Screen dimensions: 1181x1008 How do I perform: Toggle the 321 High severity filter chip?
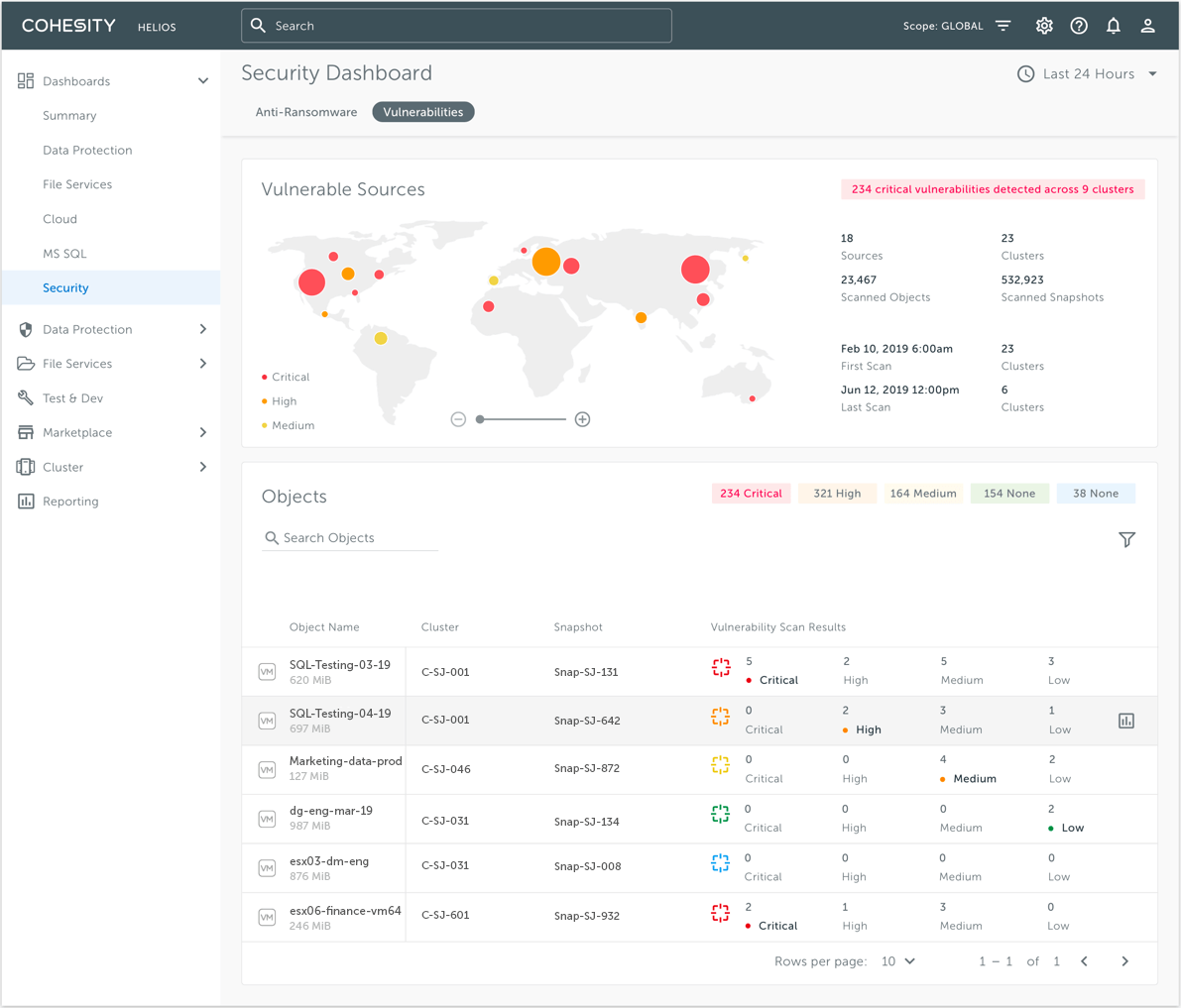[x=837, y=493]
